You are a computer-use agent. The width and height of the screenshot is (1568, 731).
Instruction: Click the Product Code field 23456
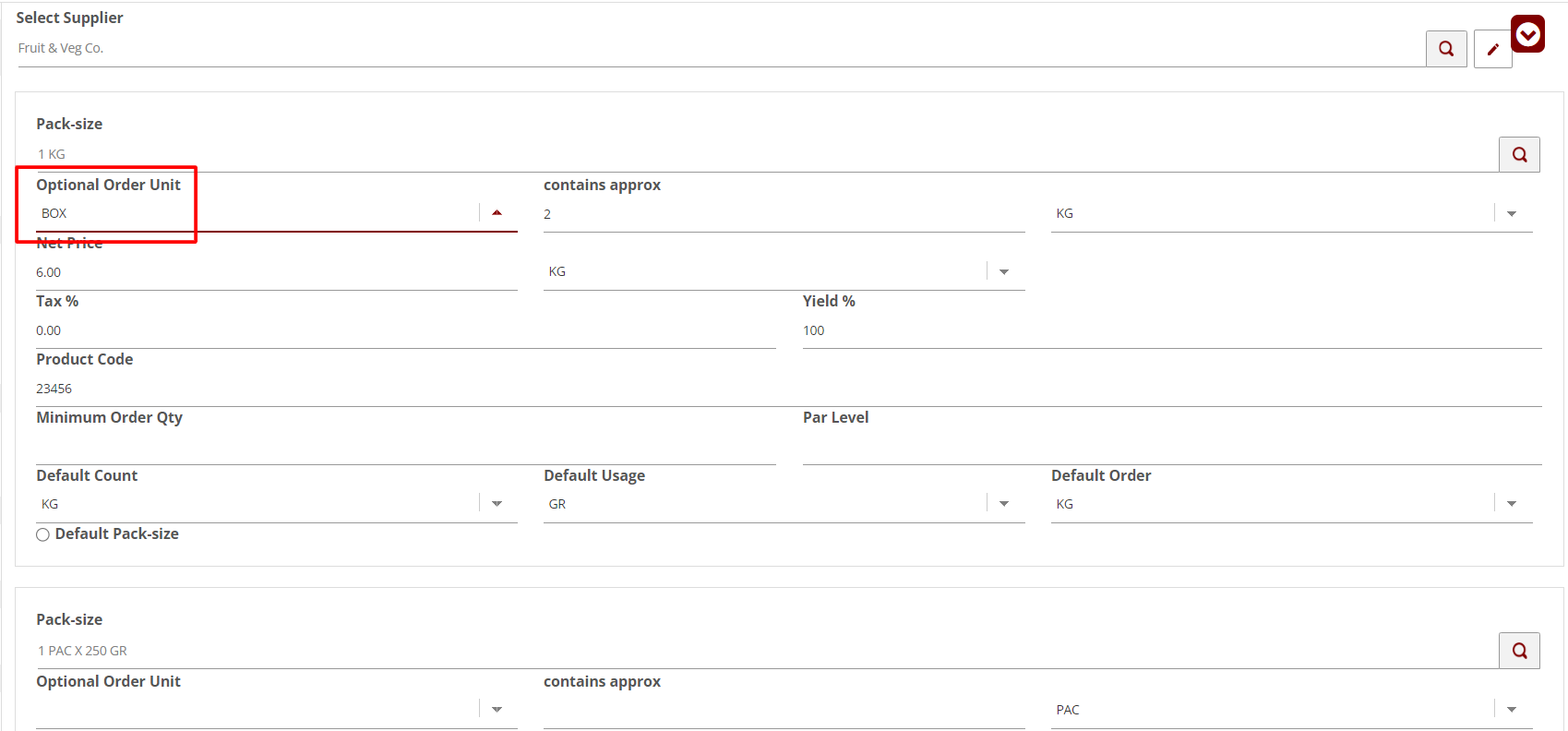click(x=787, y=389)
